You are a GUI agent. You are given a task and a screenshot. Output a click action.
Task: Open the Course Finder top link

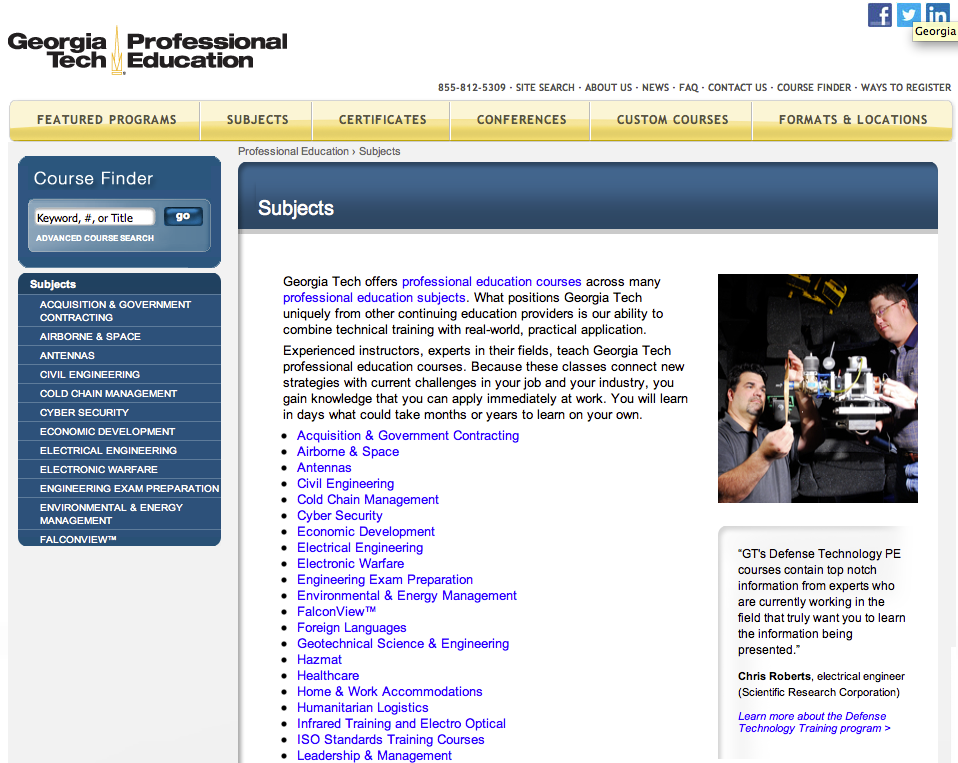coord(814,87)
